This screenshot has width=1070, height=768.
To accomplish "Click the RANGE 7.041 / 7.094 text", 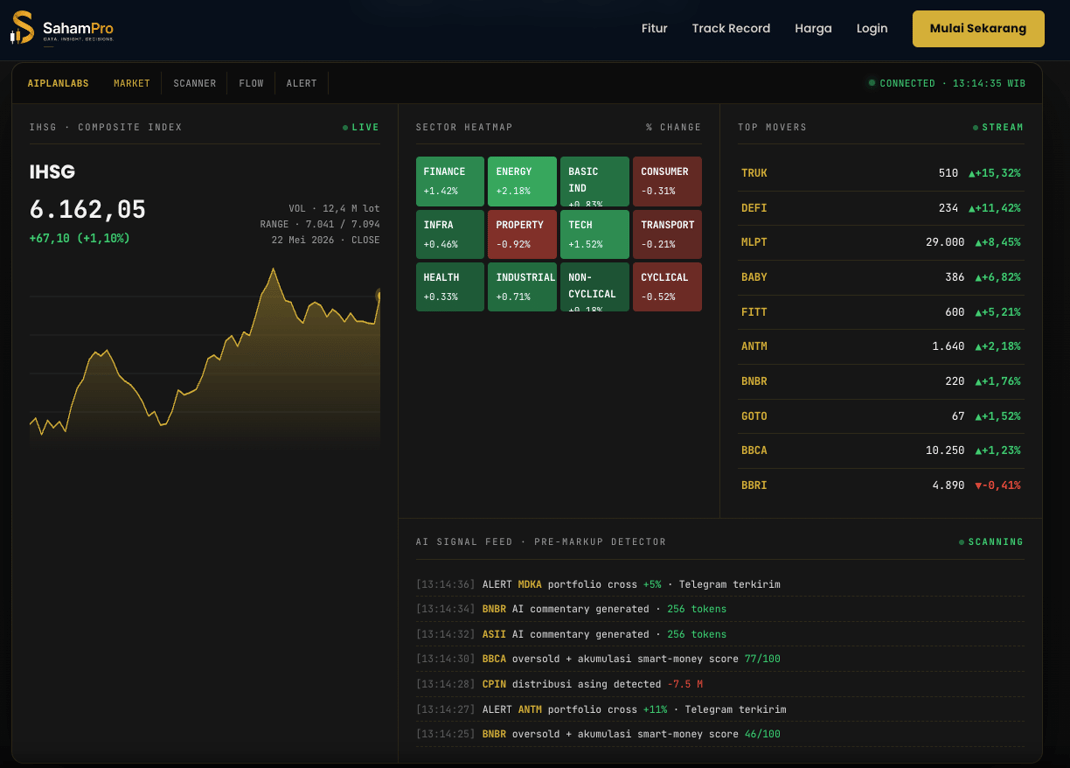I will point(319,224).
